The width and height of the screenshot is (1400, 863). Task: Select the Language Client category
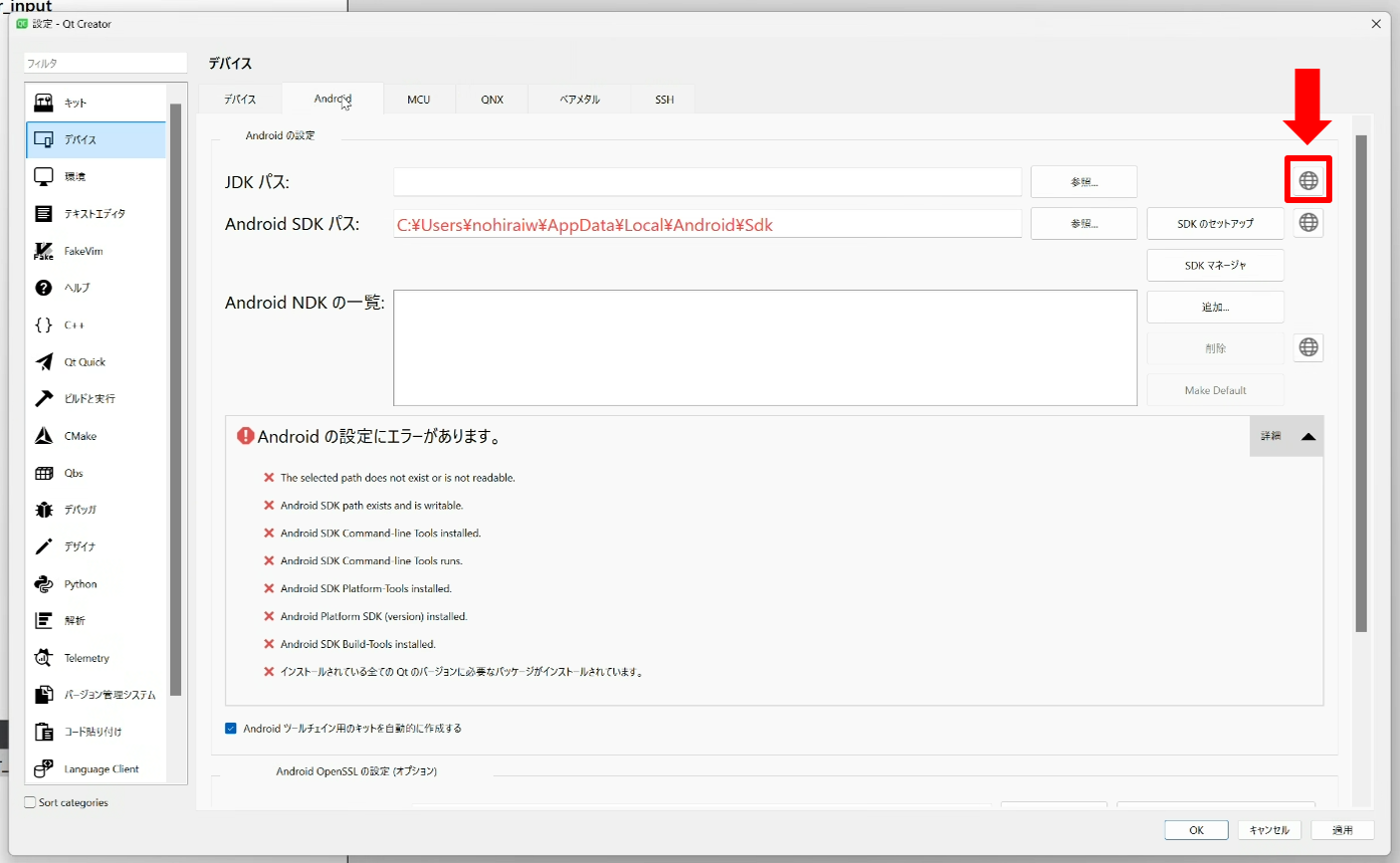tap(101, 769)
